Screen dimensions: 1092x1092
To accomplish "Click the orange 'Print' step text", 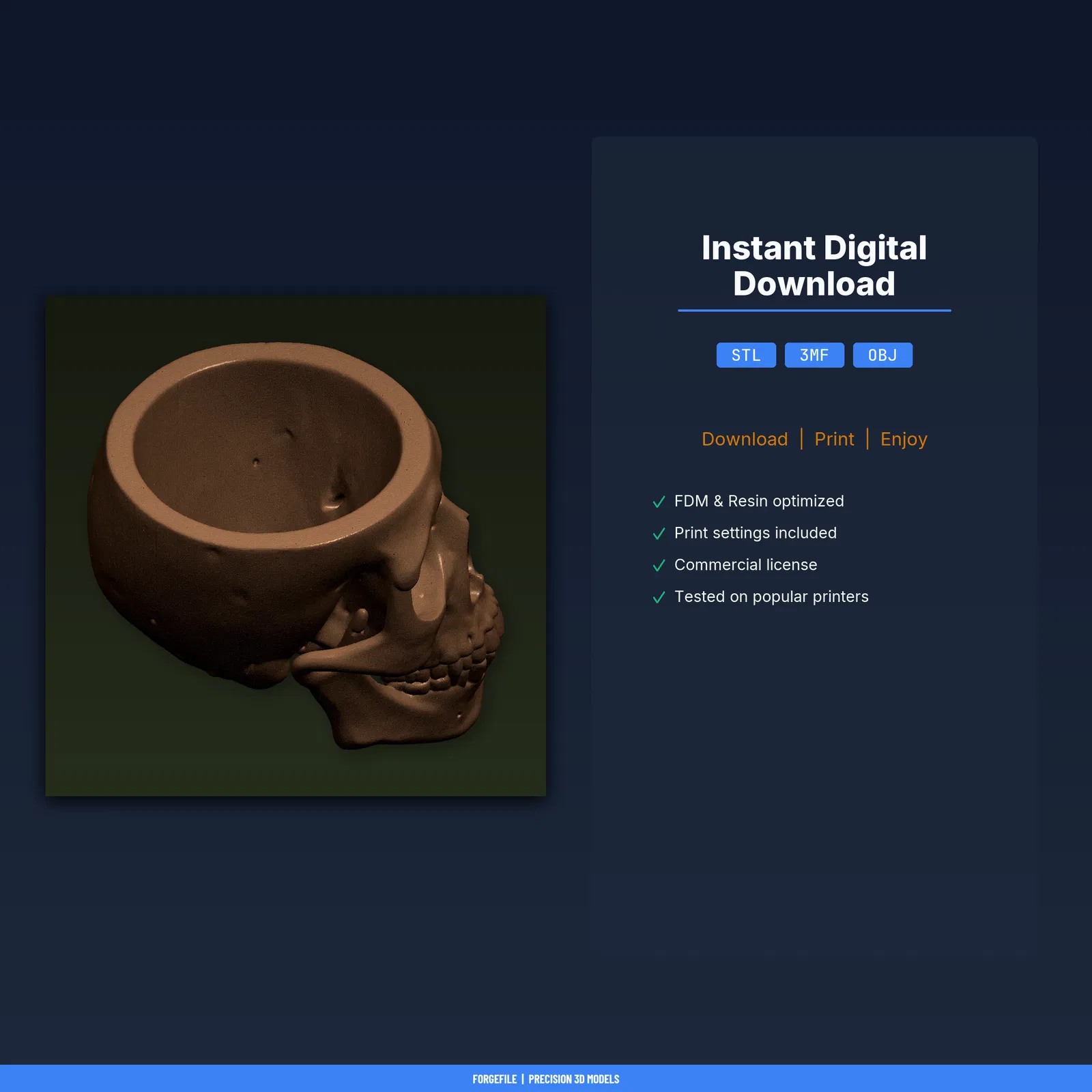I will click(x=834, y=439).
